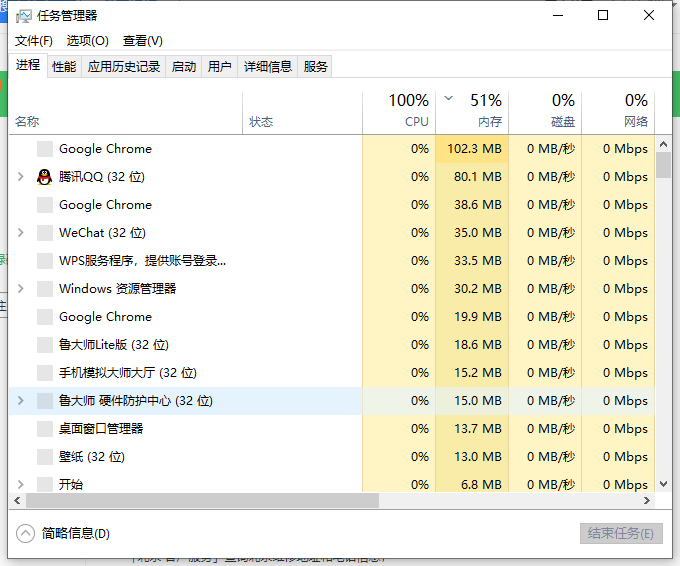Click the 结束任务(E) button
The width and height of the screenshot is (680, 566).
(621, 534)
